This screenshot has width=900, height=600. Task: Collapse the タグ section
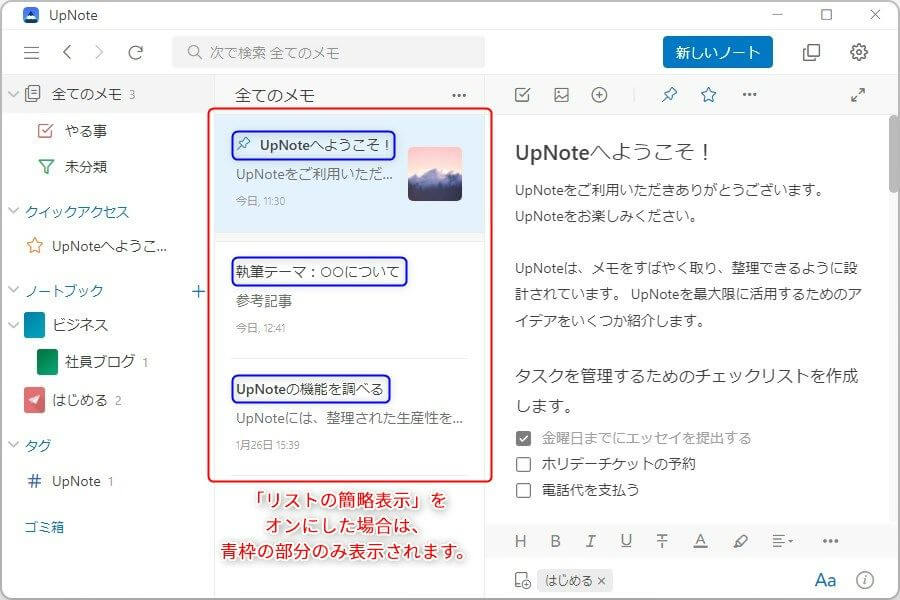click(14, 444)
